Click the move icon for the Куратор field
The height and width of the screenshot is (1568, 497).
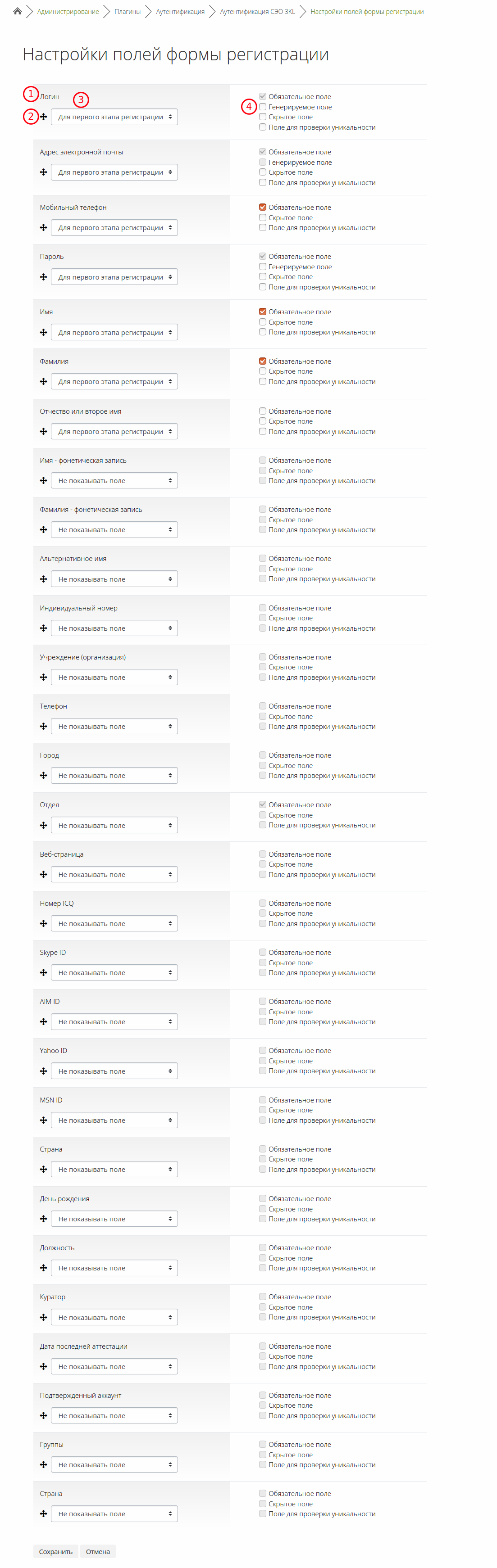click(x=44, y=1317)
